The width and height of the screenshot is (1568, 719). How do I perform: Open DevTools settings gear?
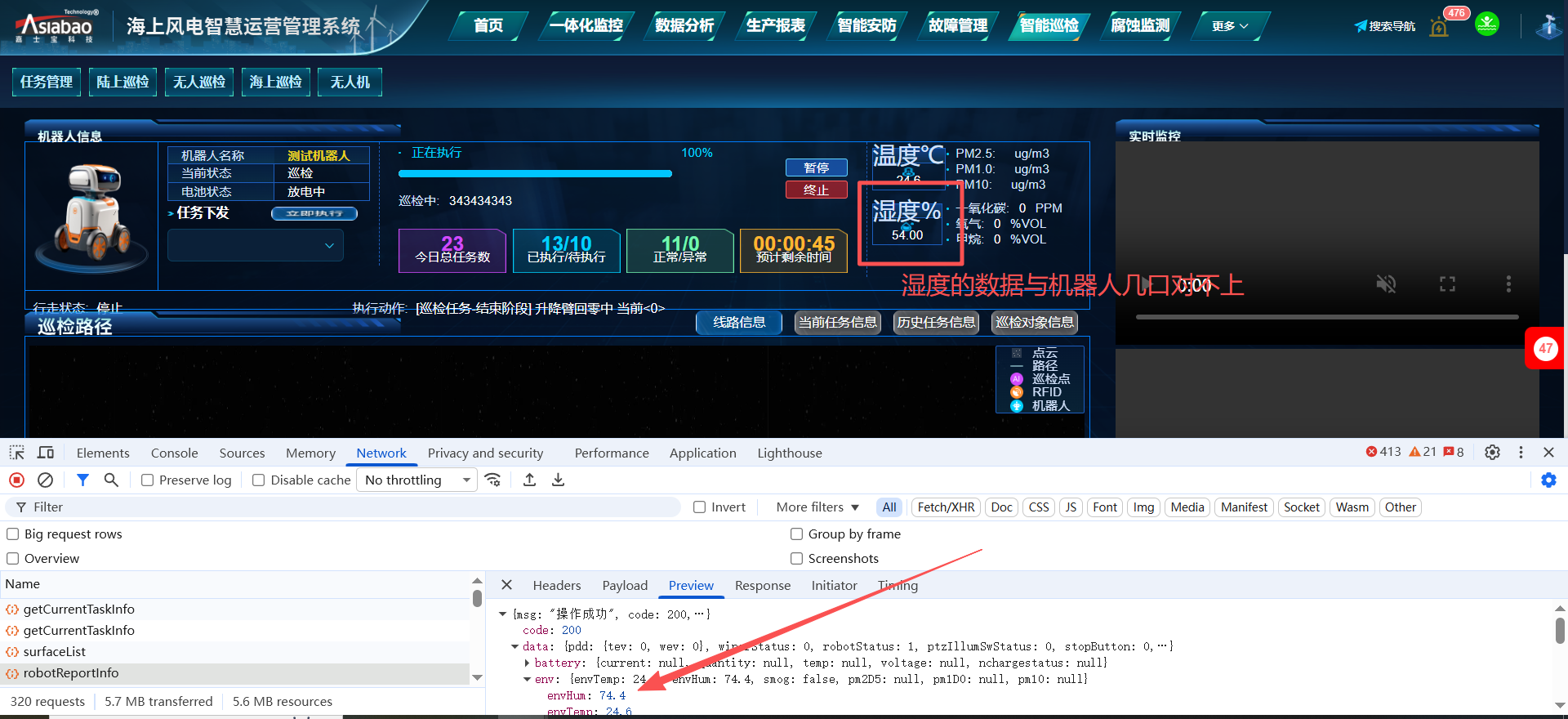pos(1492,453)
